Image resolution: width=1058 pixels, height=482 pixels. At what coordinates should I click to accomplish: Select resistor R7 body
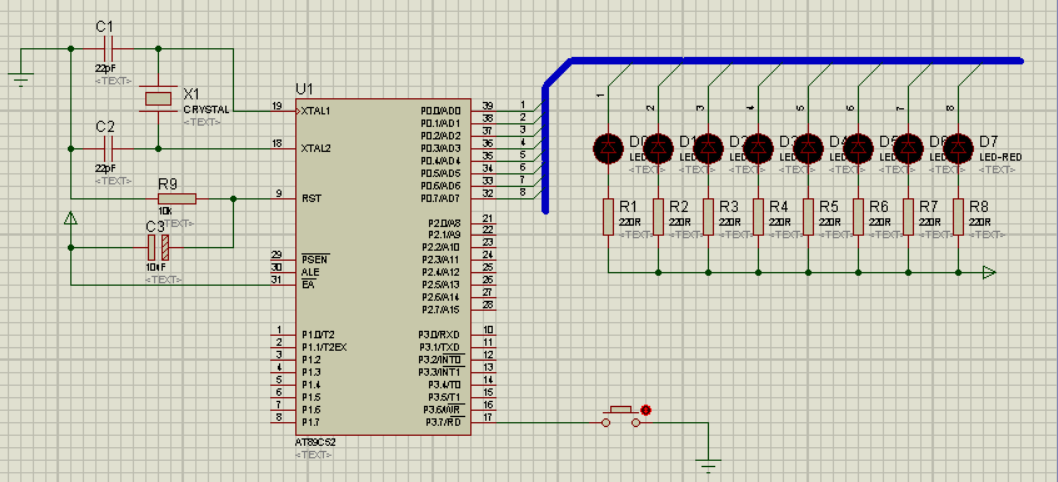pyautogui.click(x=908, y=217)
